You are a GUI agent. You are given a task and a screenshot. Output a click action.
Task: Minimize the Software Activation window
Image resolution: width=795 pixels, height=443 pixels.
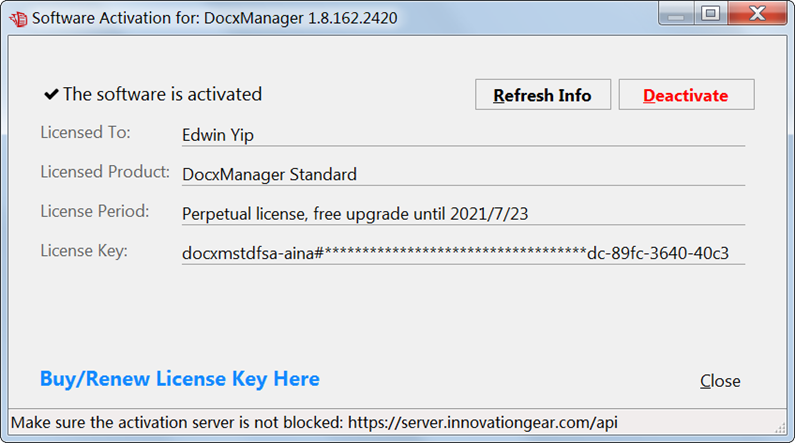pos(676,13)
